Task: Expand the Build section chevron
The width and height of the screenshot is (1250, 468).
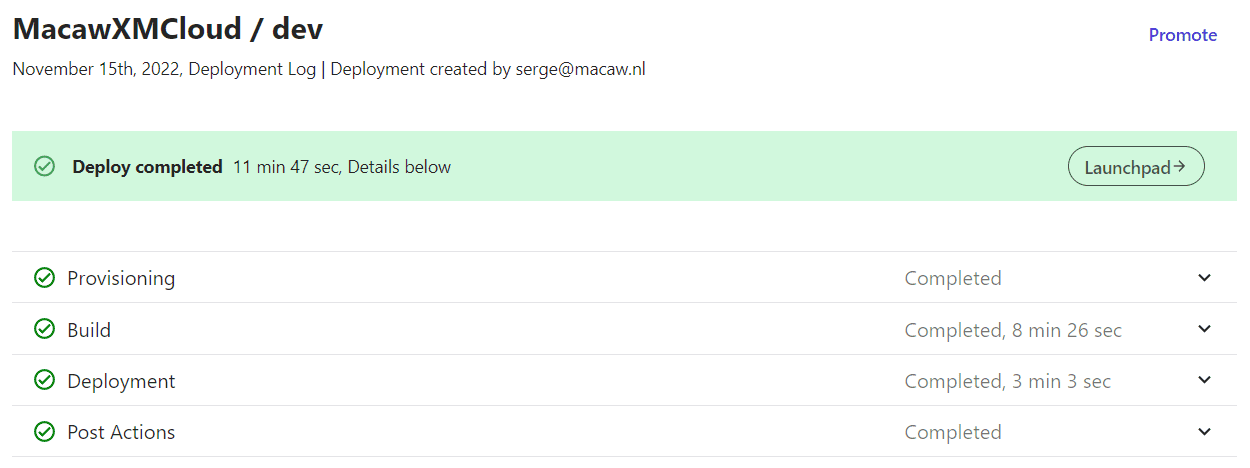Action: click(1204, 329)
